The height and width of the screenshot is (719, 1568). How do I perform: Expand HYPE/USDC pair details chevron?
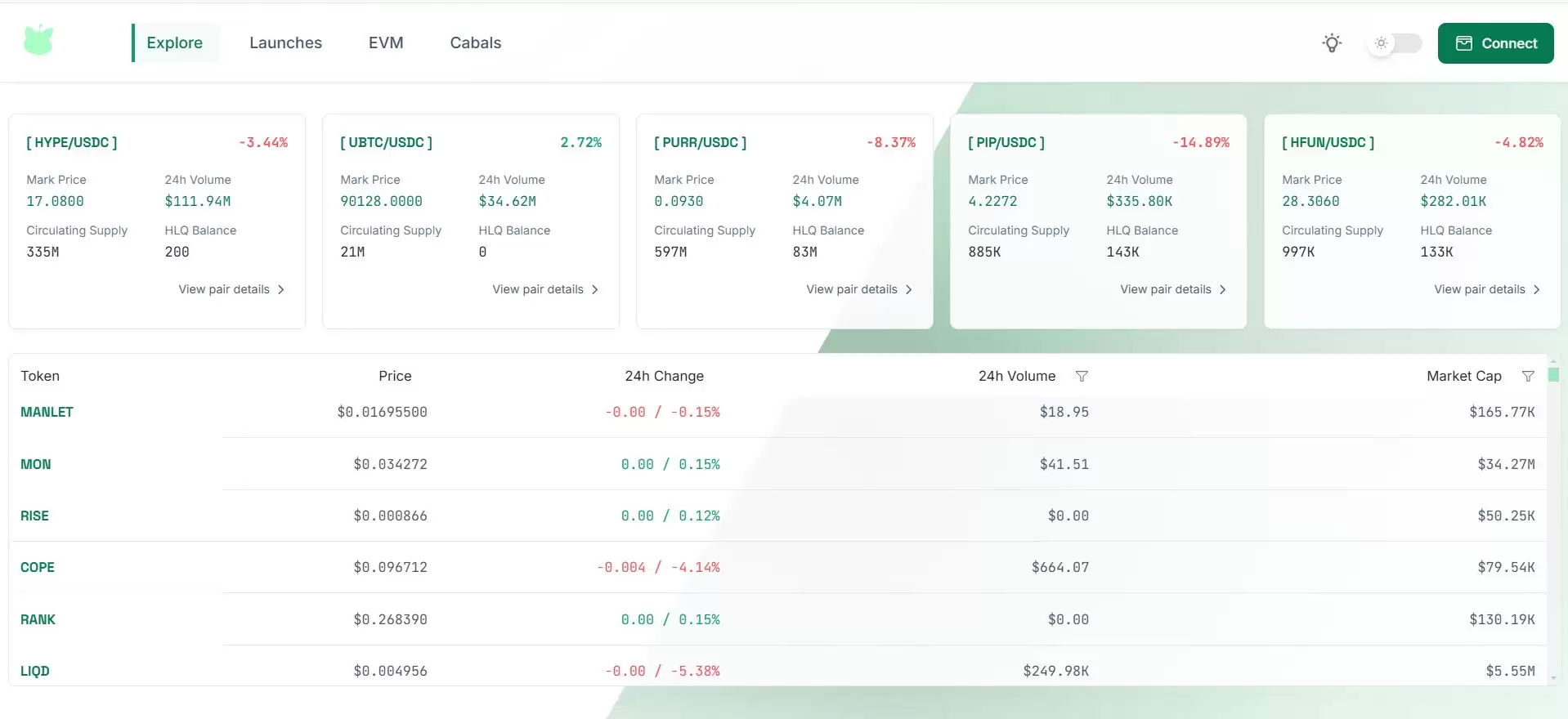point(281,290)
